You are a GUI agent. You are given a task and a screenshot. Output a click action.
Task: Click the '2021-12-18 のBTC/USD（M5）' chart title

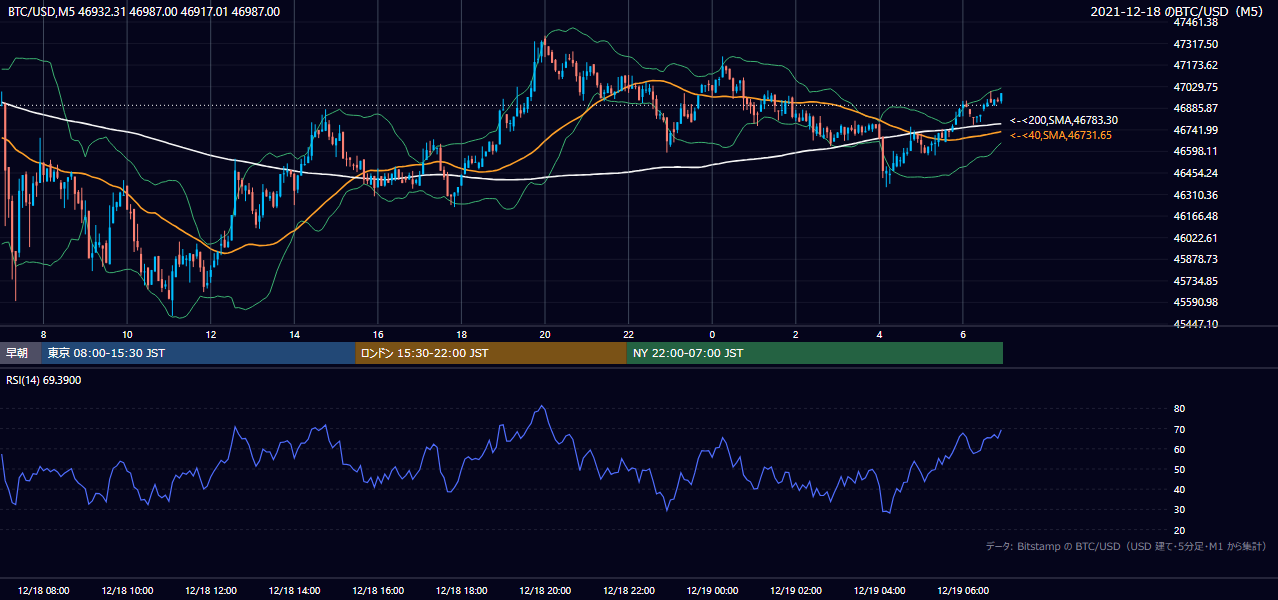(x=1181, y=12)
